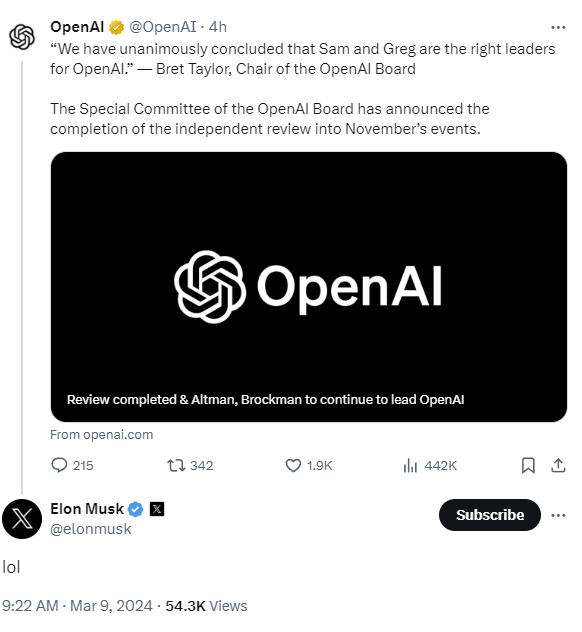This screenshot has height=632, width=582.
Task: Subscribe to Elon Musk
Action: pyautogui.click(x=490, y=515)
